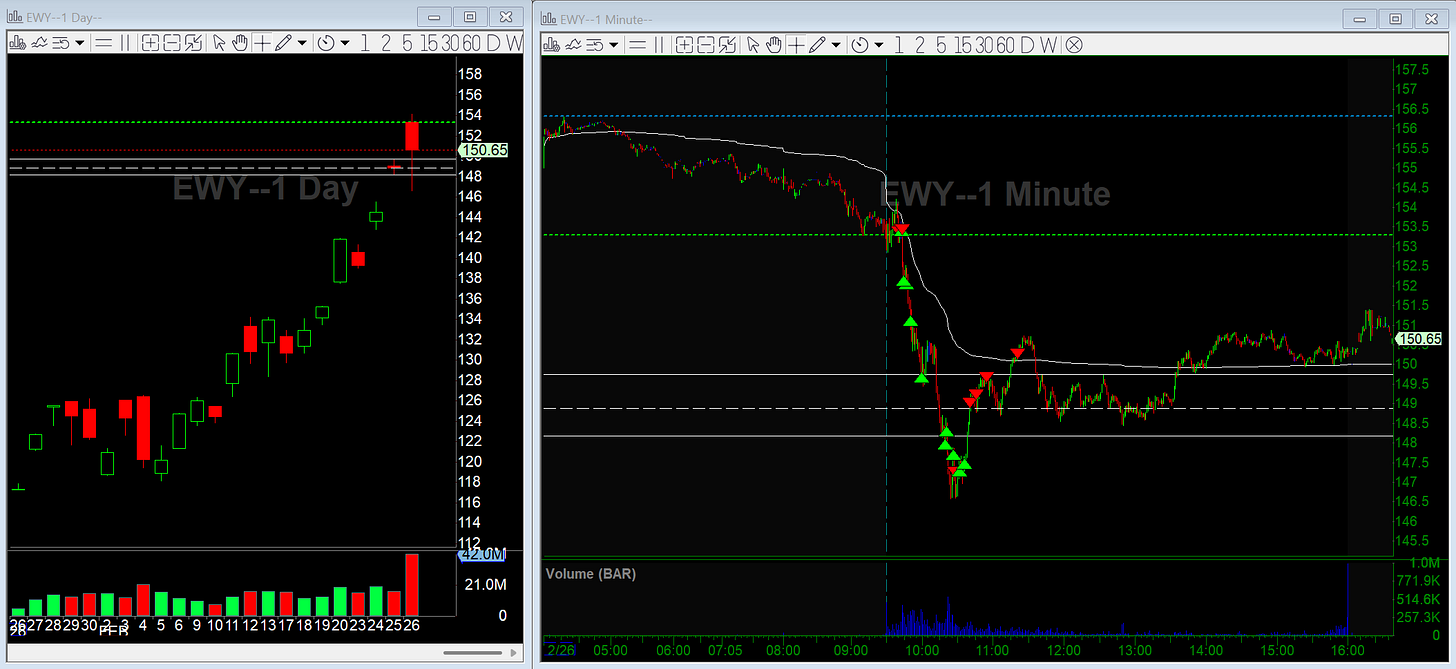Expand list configuration dropdown arrow in 1 Day window
Viewport: 1456px width, 669px height.
[80, 43]
